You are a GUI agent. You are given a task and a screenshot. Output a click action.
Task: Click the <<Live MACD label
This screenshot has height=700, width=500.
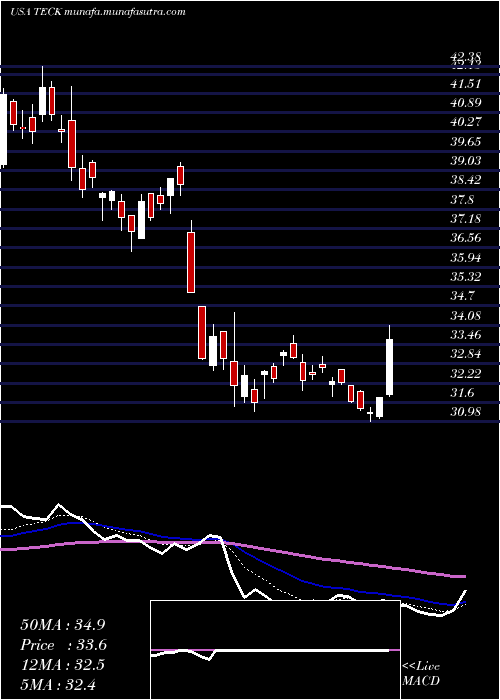[x=421, y=674]
